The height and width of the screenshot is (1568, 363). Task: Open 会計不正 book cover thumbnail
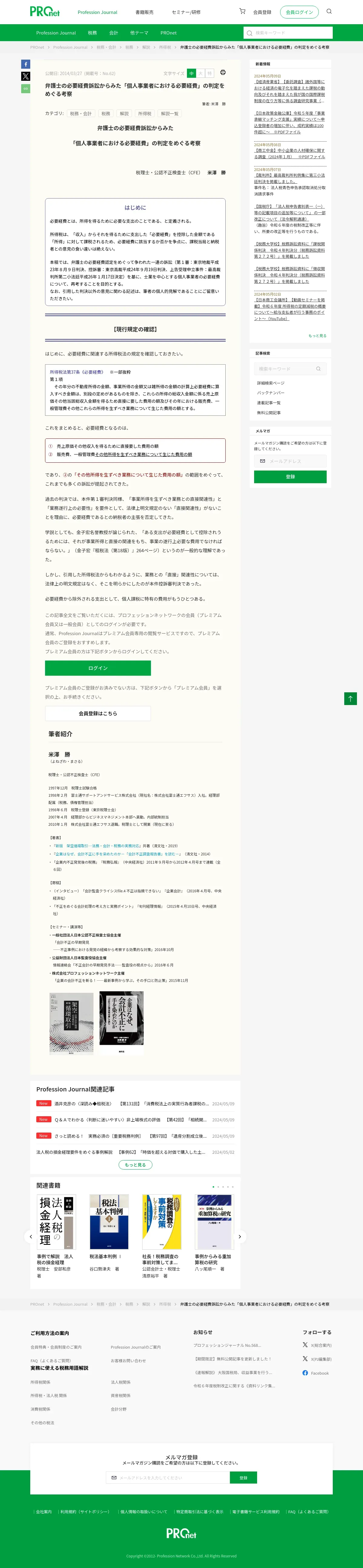[122, 1023]
